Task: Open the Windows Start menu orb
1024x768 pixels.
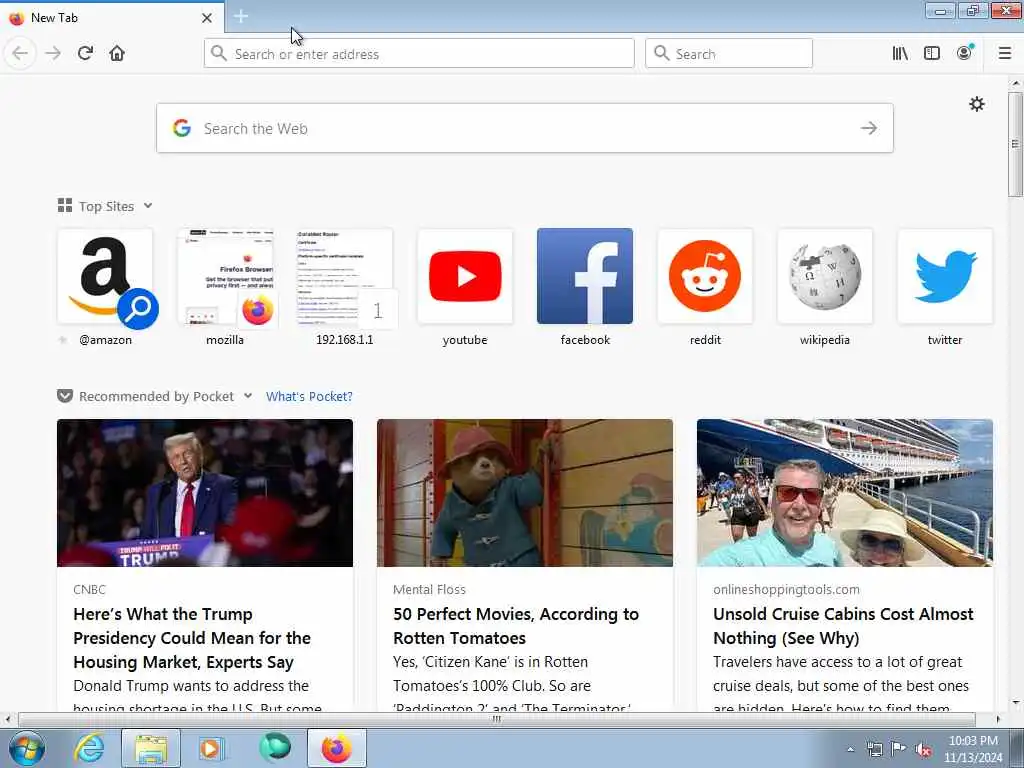Action: point(27,748)
